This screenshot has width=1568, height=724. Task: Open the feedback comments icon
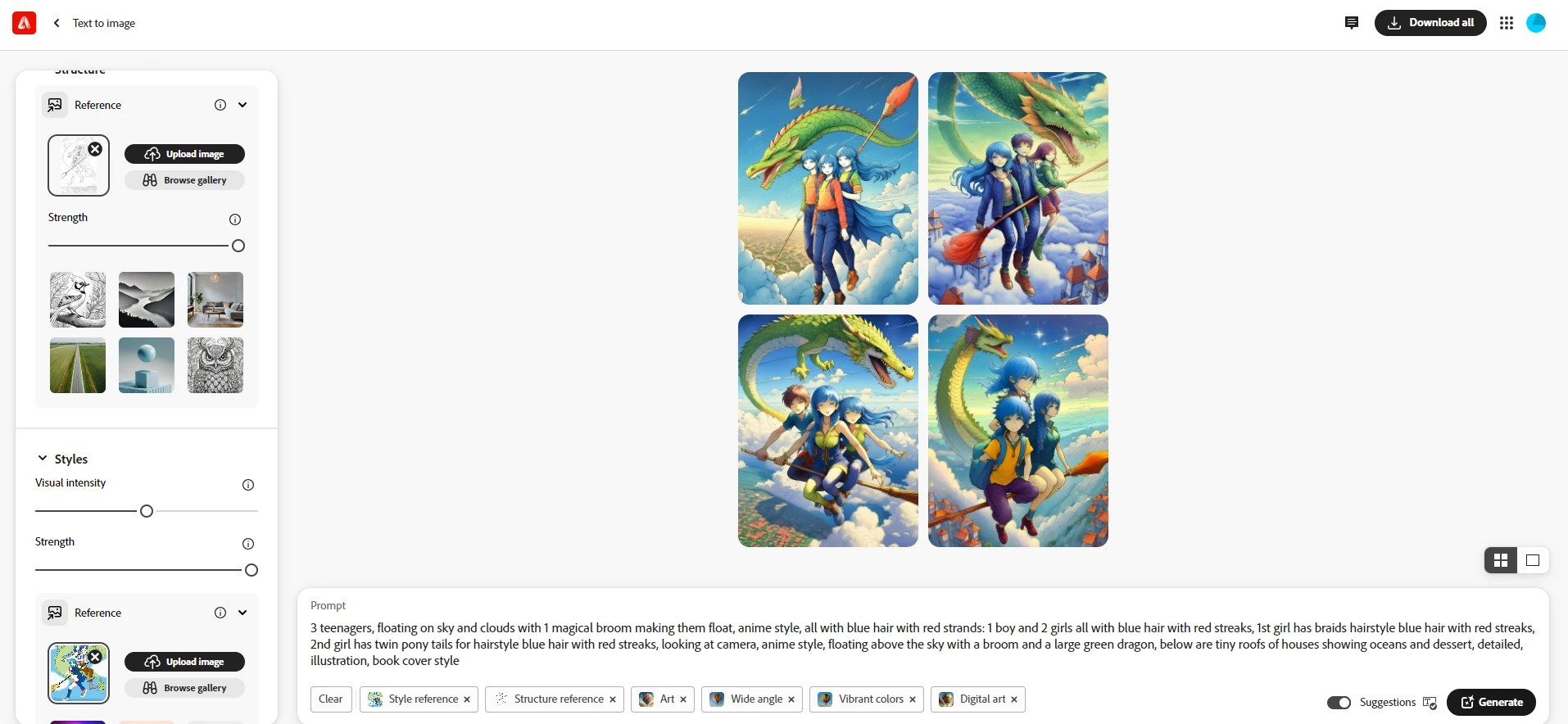pos(1352,23)
